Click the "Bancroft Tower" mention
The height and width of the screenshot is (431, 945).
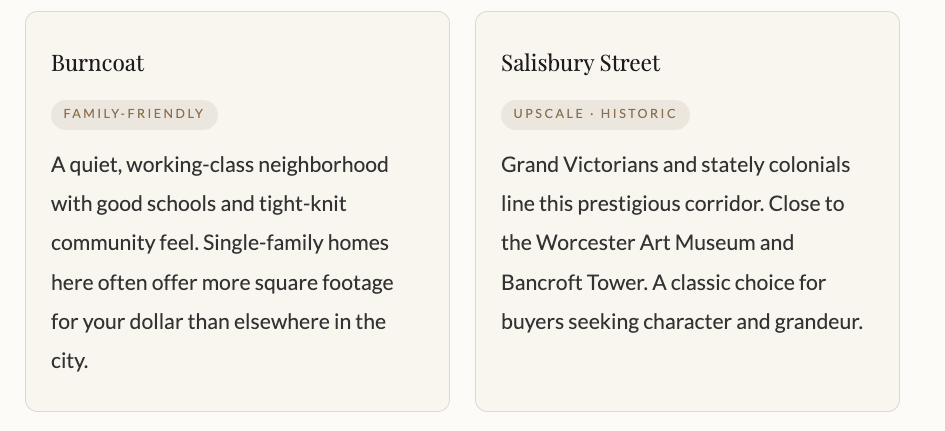point(574,283)
